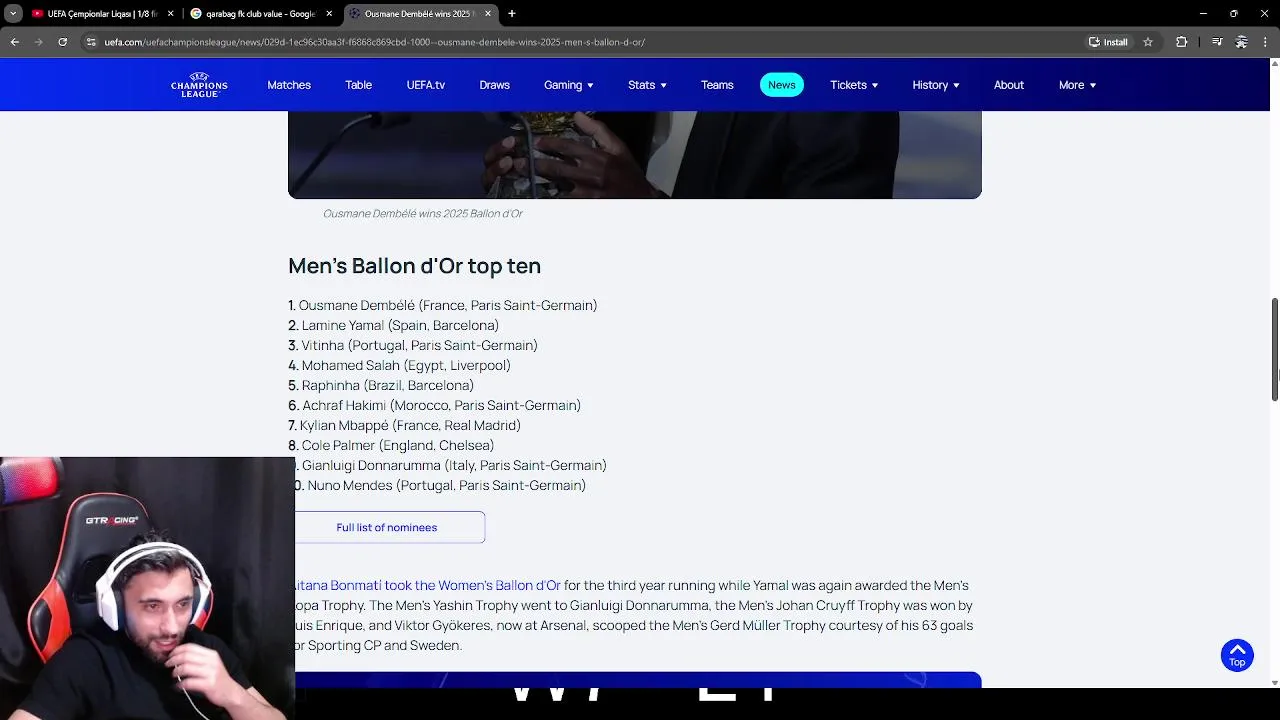Open the Teams page

pyautogui.click(x=717, y=85)
